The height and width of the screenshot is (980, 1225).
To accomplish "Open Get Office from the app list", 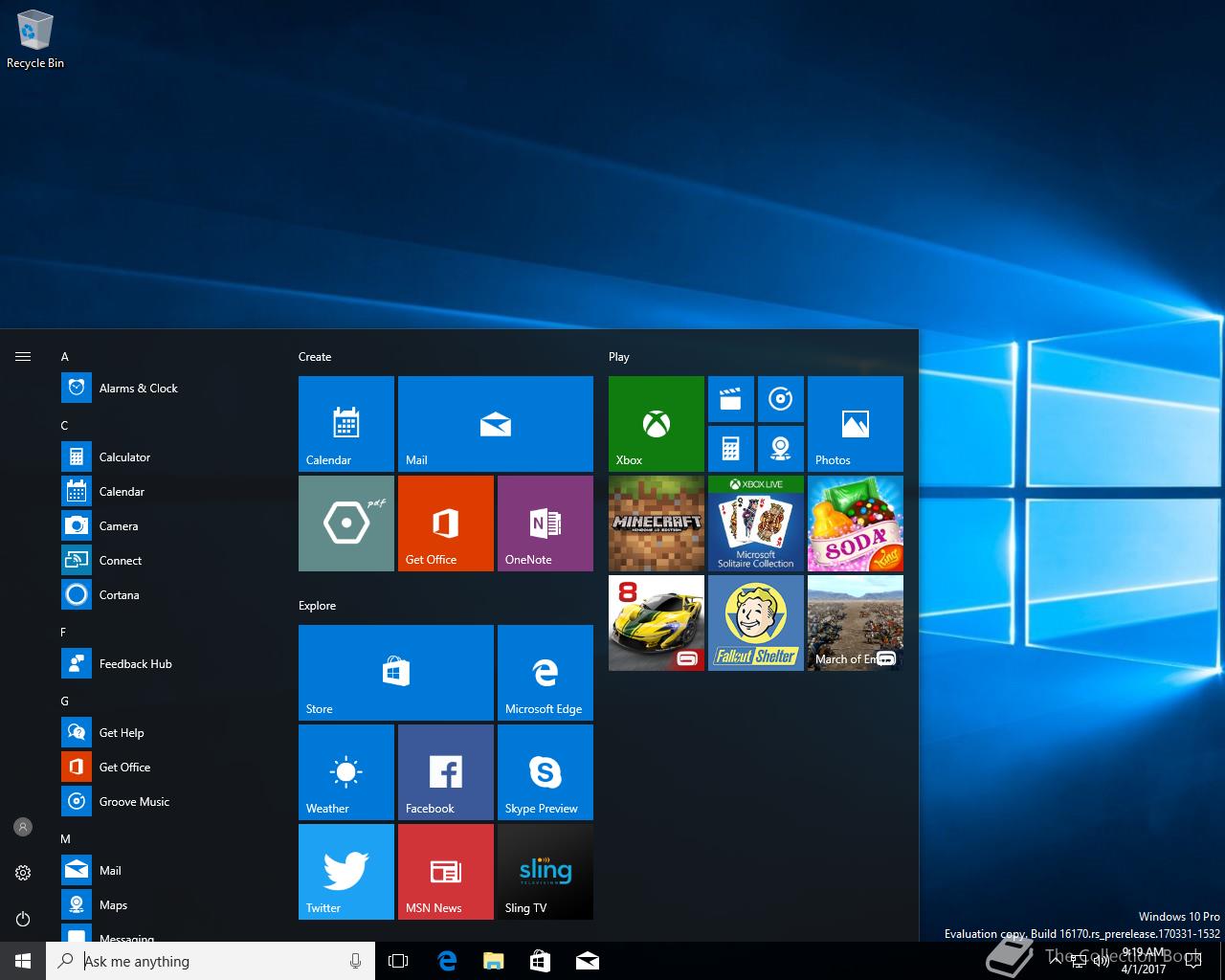I will click(x=168, y=768).
